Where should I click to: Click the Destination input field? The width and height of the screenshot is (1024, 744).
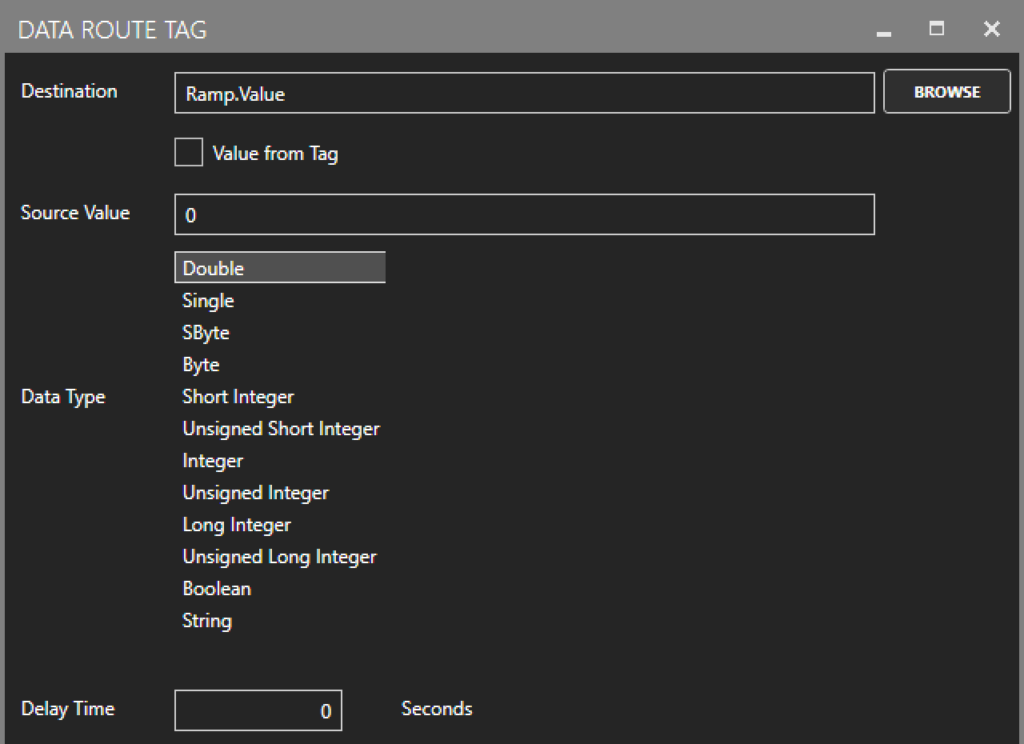[524, 93]
